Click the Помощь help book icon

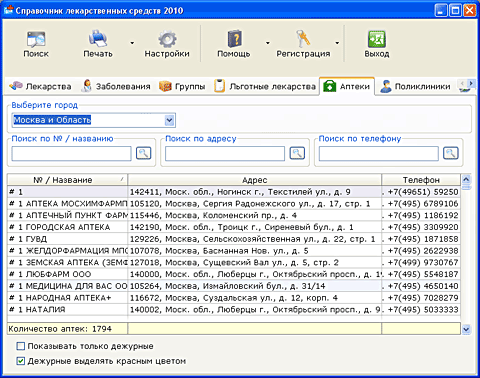235,39
